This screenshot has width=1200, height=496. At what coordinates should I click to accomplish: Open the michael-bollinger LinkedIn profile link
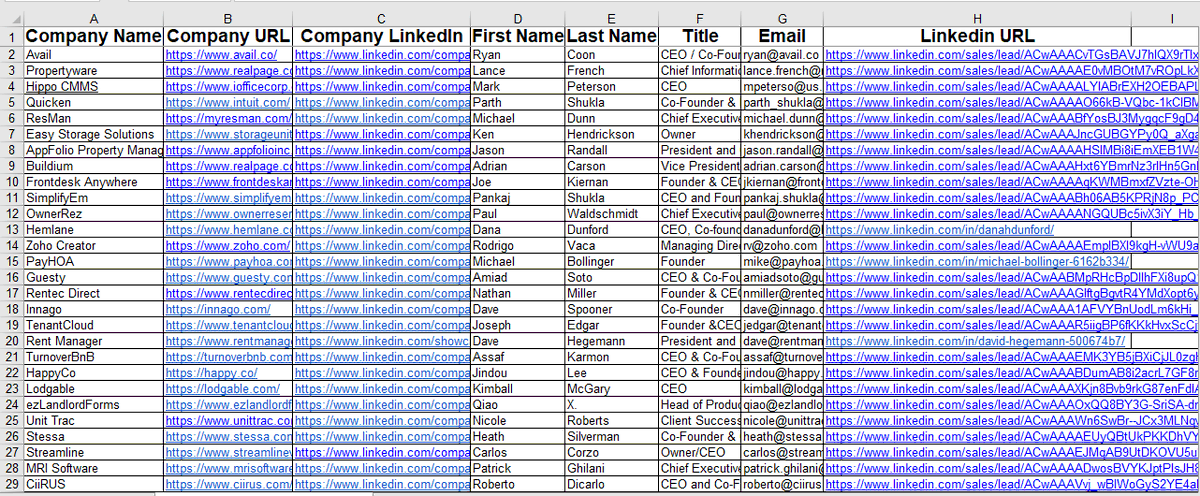point(978,262)
